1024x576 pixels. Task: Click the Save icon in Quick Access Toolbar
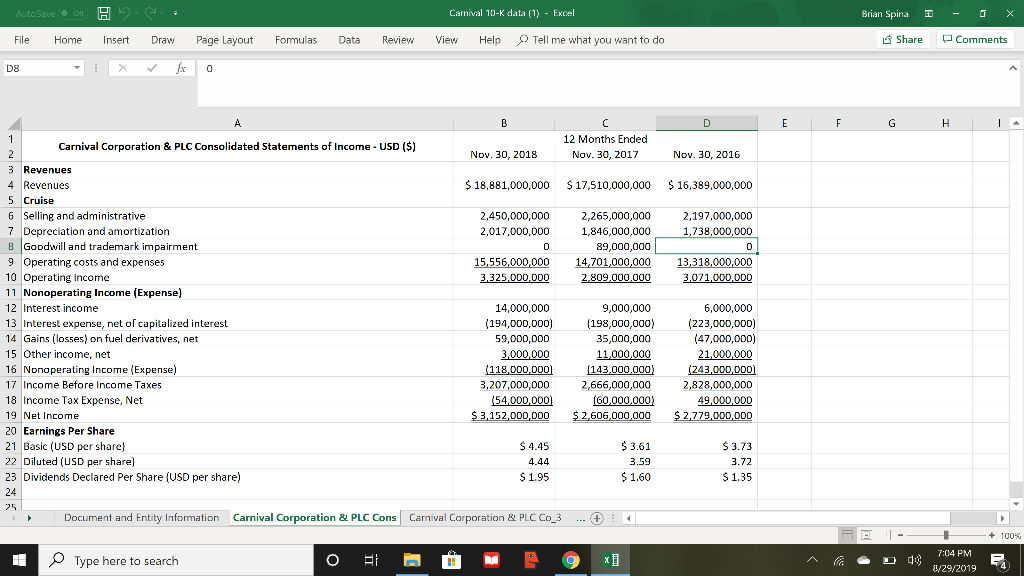[104, 13]
